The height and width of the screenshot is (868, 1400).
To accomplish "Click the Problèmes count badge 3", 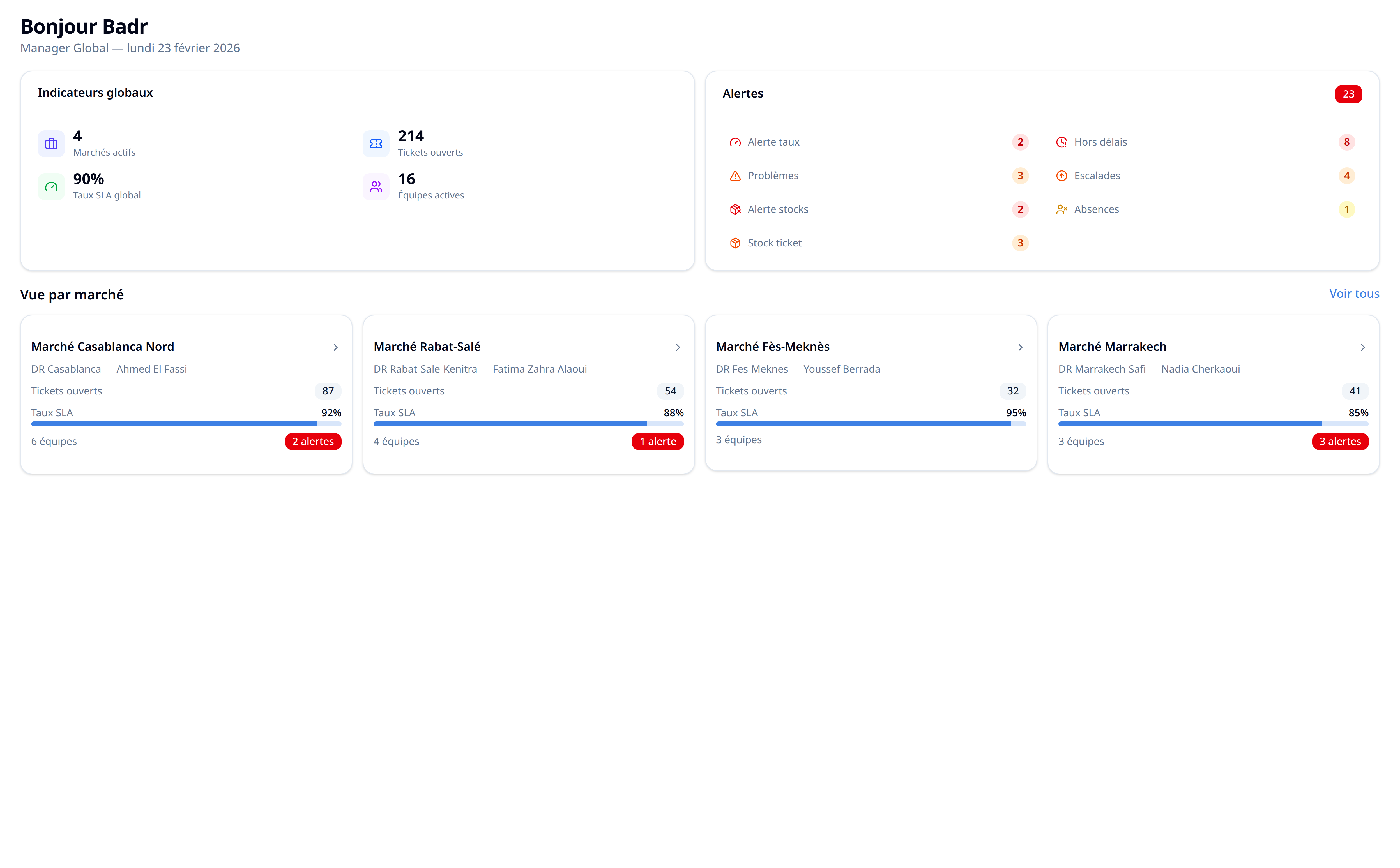I will click(1020, 176).
